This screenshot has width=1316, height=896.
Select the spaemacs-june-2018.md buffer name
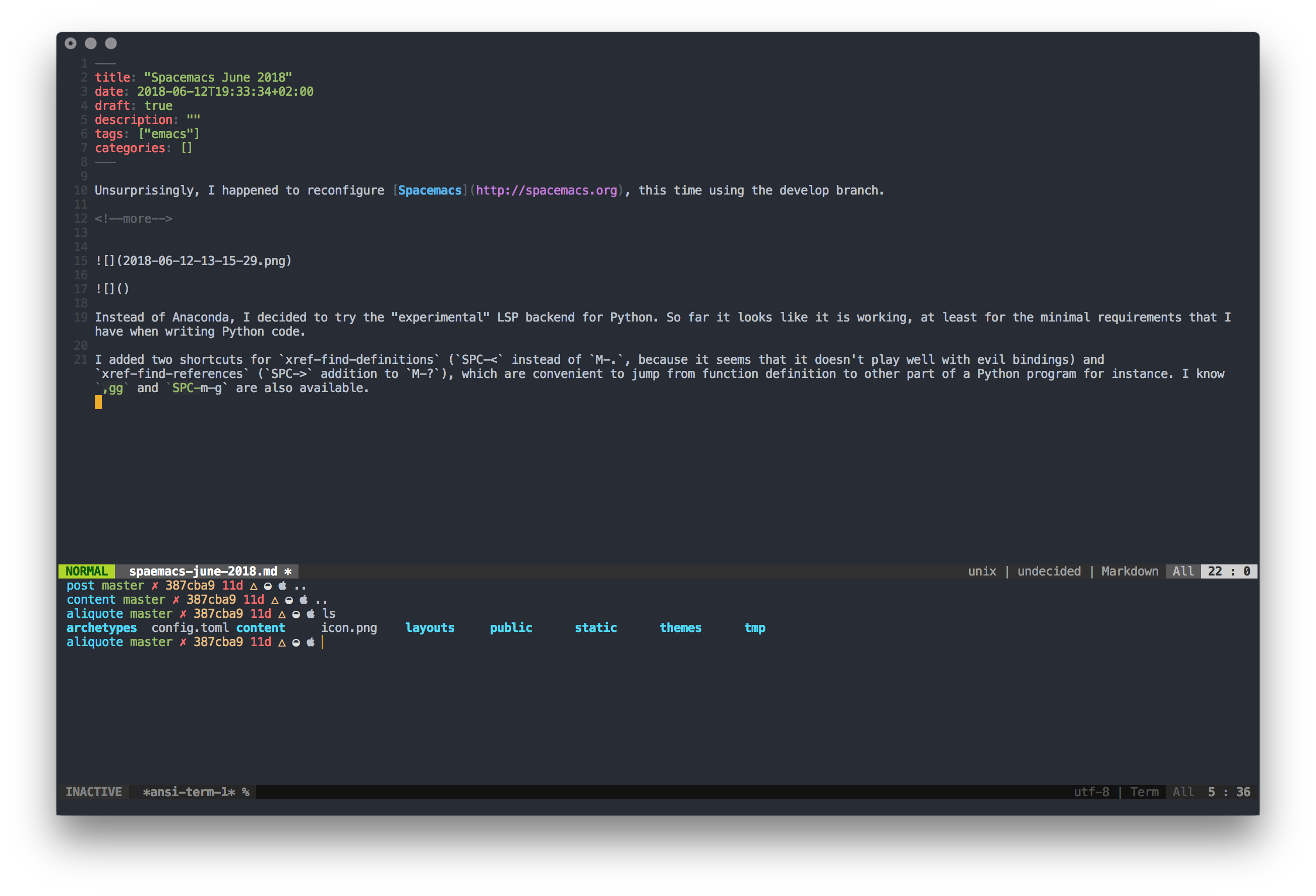point(203,571)
